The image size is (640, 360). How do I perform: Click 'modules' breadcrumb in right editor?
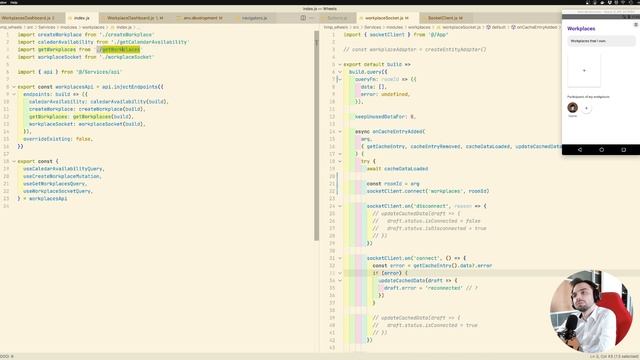coord(394,27)
